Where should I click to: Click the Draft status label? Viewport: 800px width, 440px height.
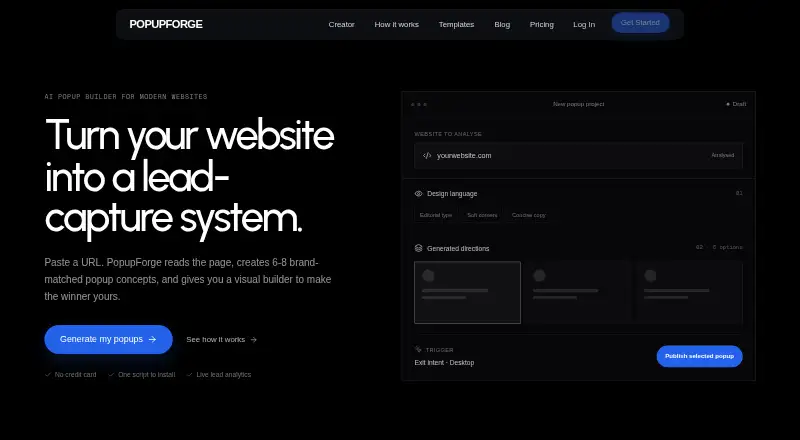(736, 104)
